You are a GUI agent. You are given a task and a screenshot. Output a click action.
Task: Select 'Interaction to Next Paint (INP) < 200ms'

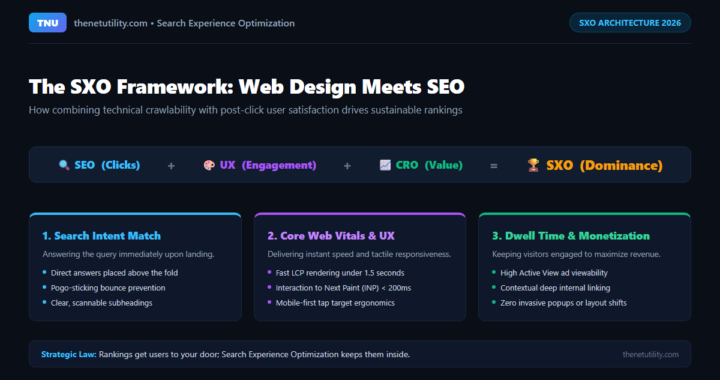343,288
